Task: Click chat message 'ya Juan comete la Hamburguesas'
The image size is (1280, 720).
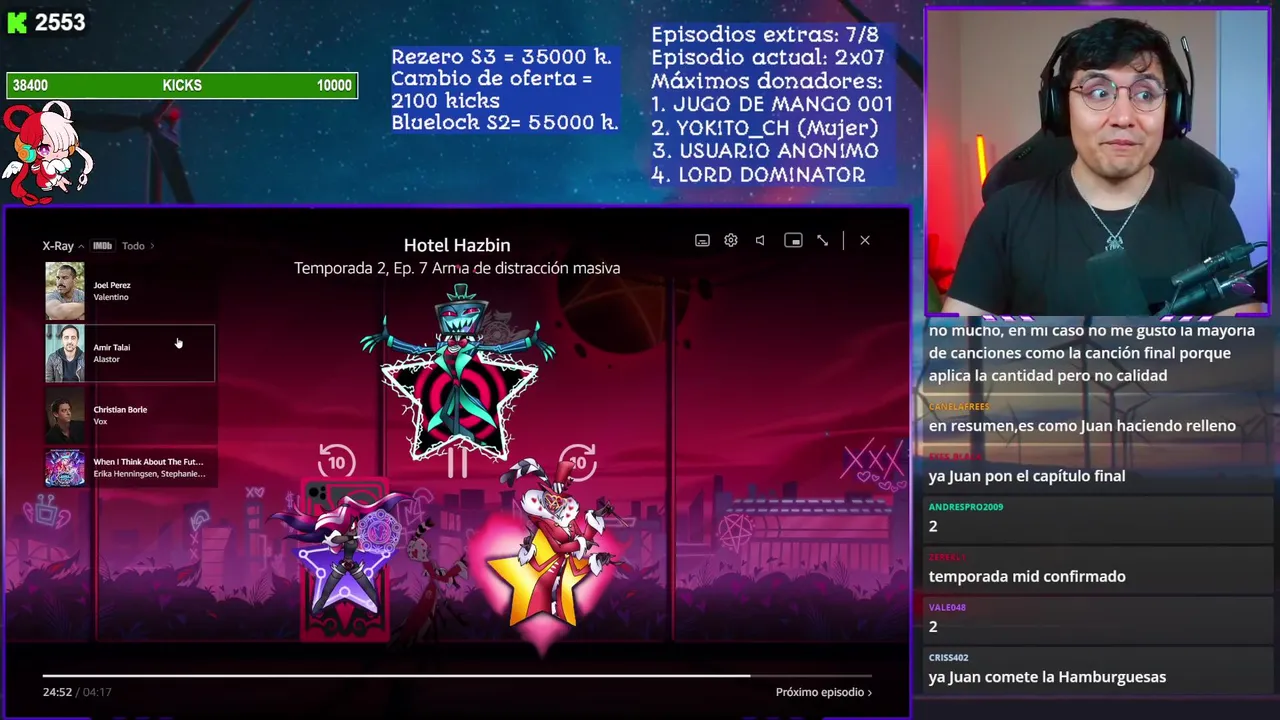Action: (x=1047, y=677)
